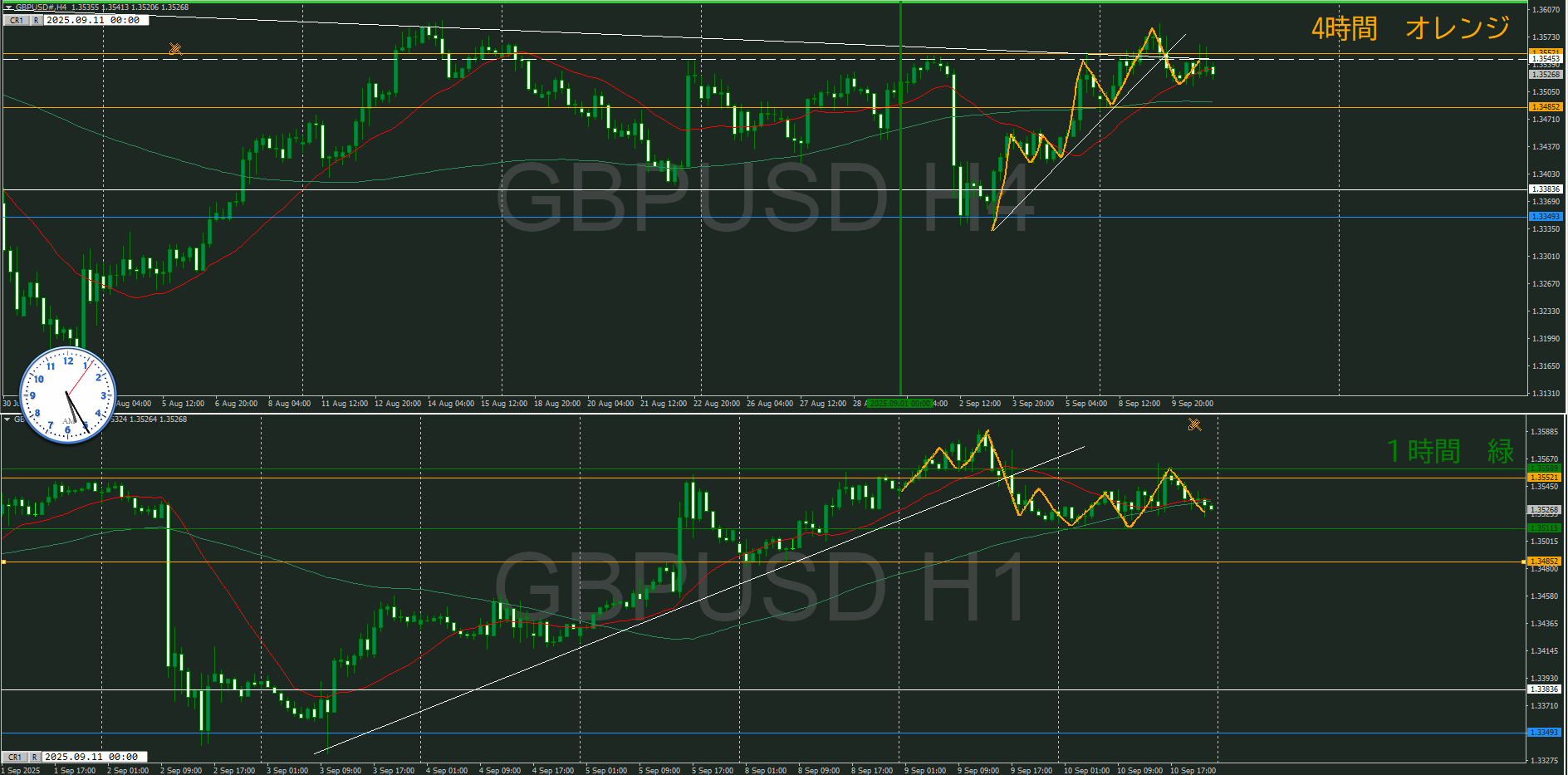
Task: Click the blue 1.33493 price tag in H4
Action: coord(1546,217)
